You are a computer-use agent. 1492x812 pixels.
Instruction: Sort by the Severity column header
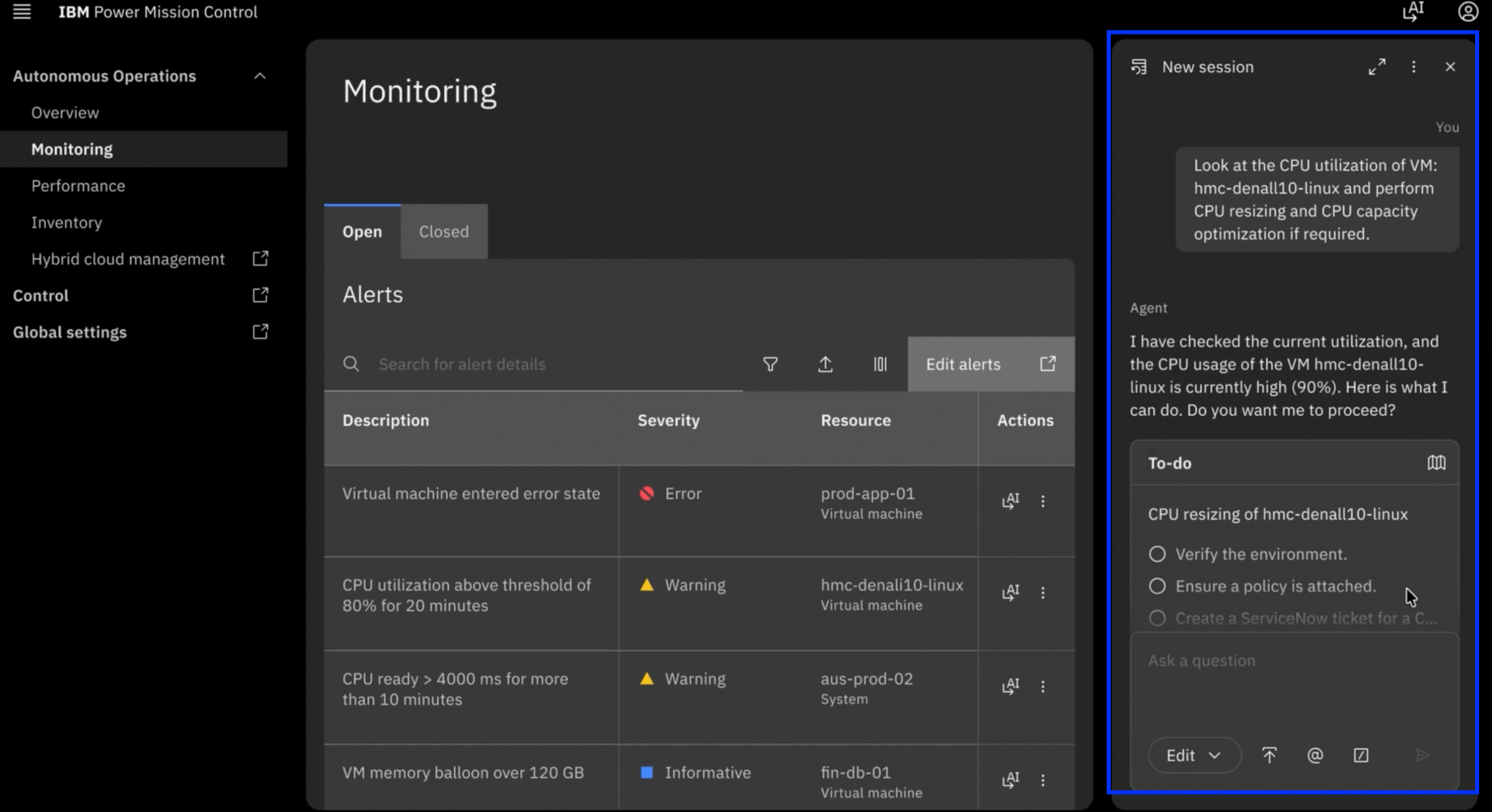[668, 421]
